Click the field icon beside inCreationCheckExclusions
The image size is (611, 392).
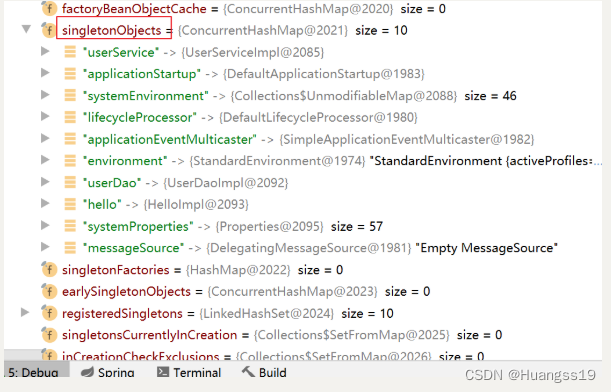click(x=49, y=355)
